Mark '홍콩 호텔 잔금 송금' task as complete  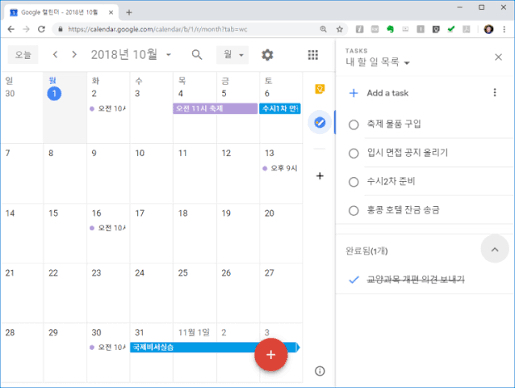pos(354,211)
